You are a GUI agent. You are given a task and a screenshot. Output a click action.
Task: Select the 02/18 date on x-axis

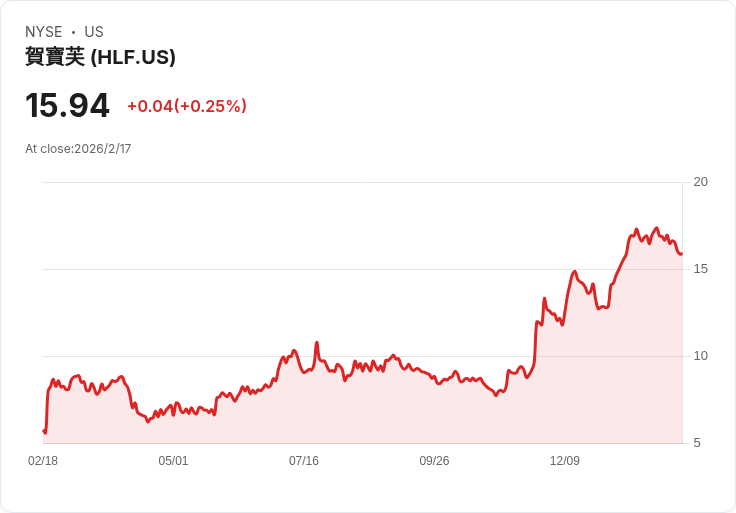pos(43,461)
